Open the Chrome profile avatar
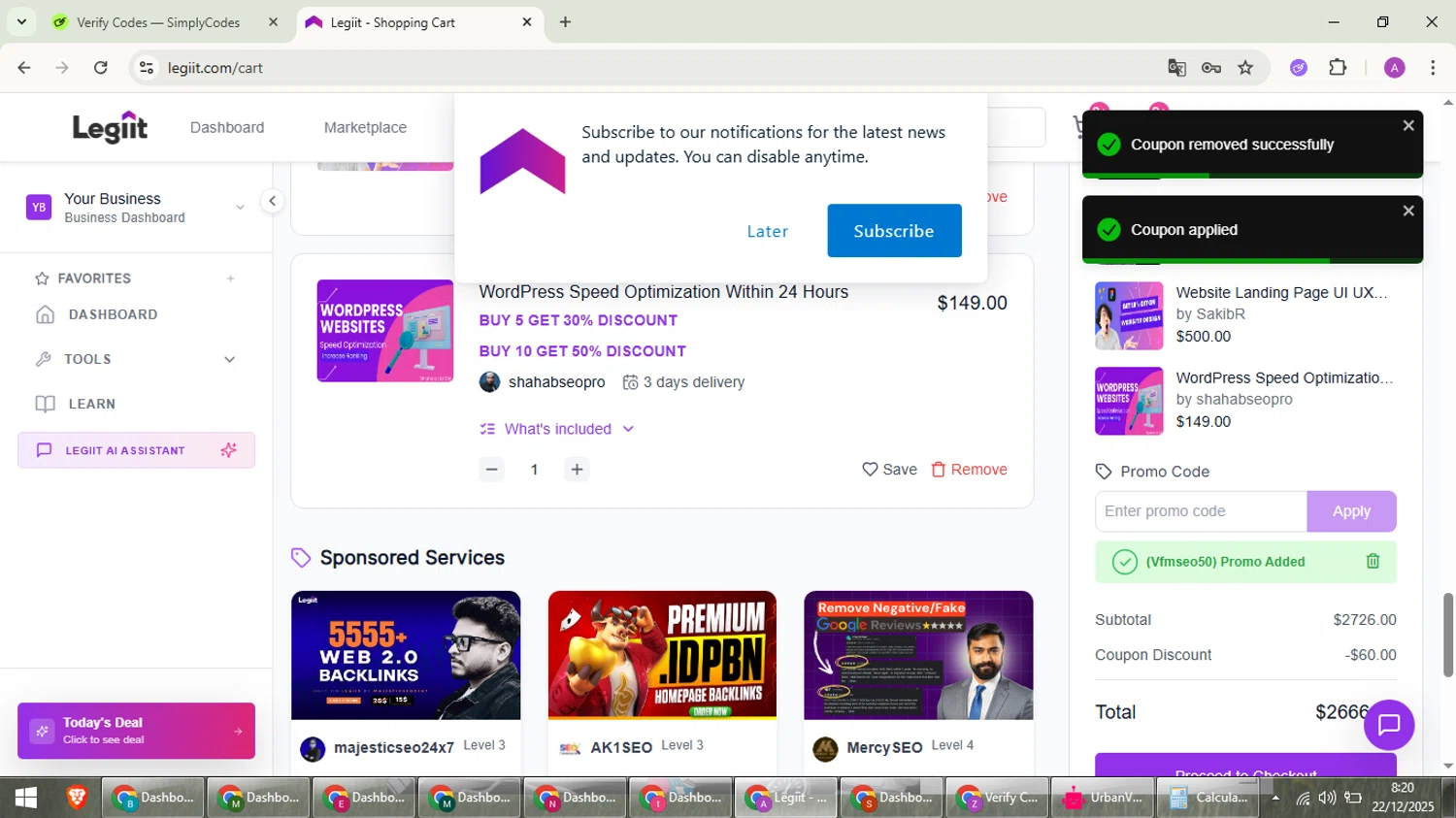This screenshot has width=1456, height=818. 1395,68
